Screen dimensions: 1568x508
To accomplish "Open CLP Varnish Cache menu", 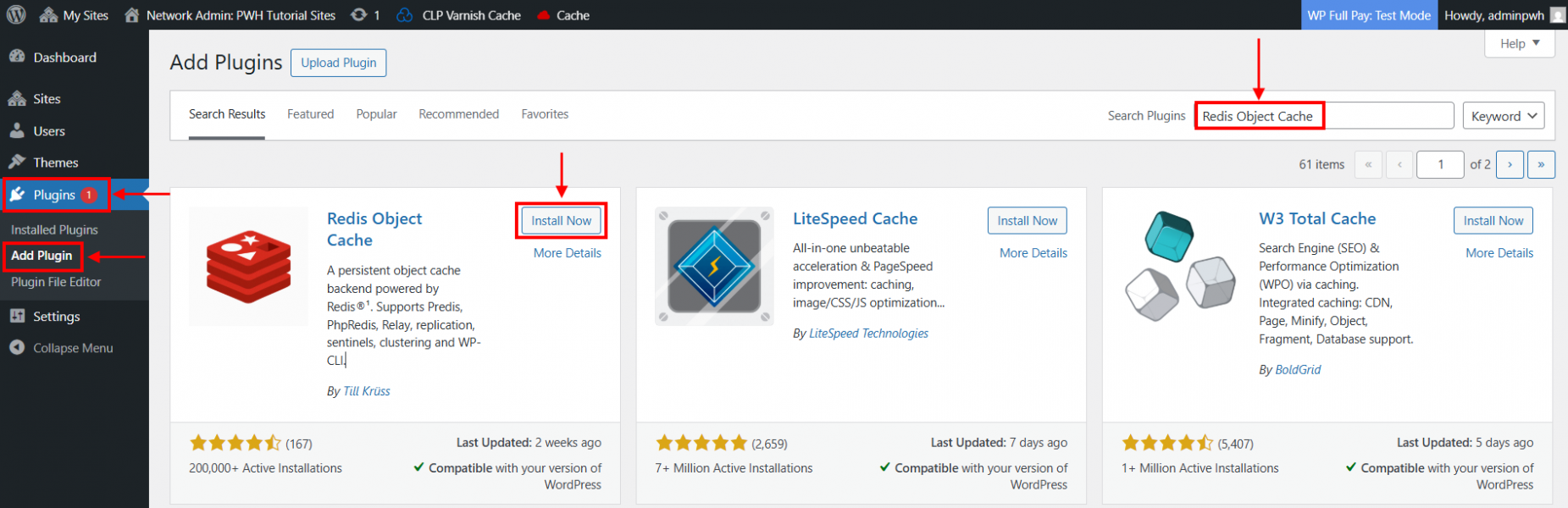I will pos(459,15).
